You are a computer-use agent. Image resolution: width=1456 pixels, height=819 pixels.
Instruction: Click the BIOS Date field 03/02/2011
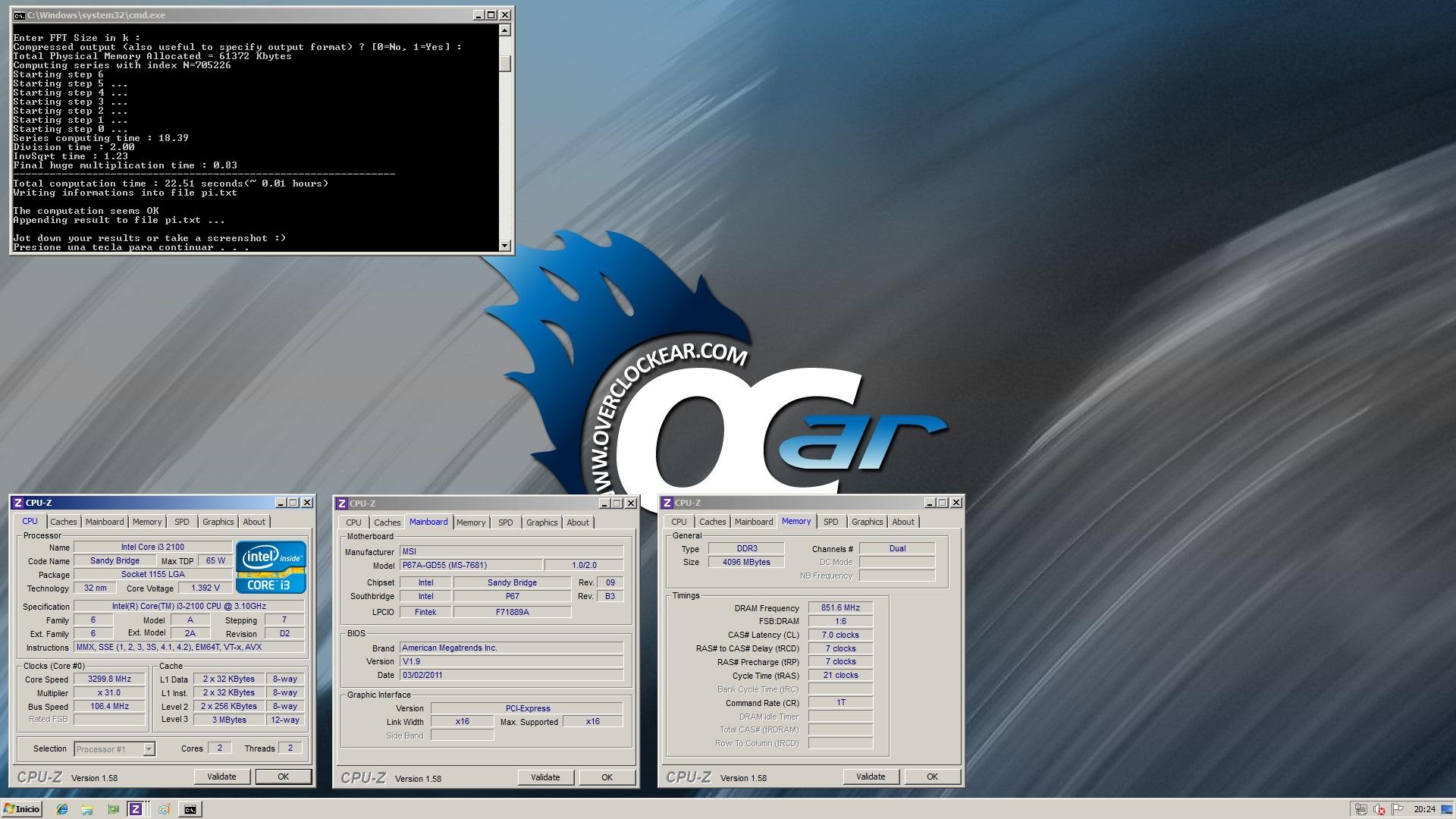[511, 675]
